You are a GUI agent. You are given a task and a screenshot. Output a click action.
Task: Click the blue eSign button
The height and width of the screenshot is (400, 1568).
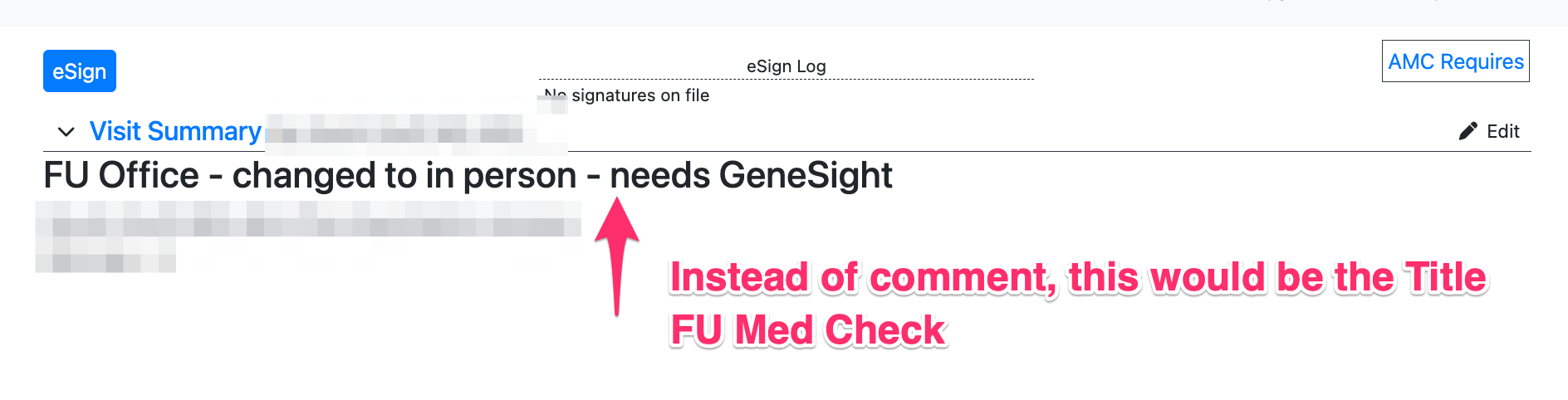[x=80, y=71]
